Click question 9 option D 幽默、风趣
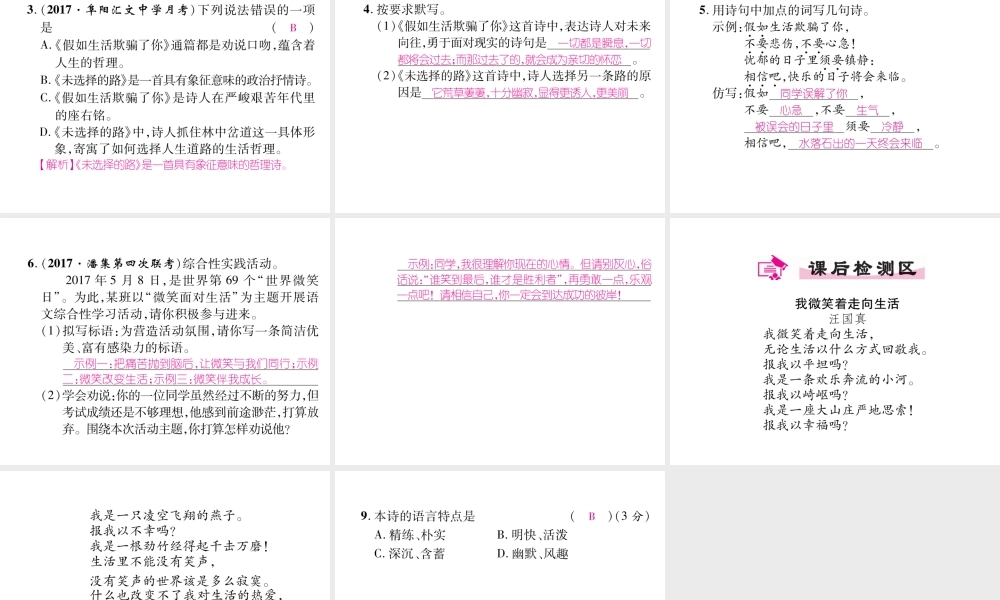 click(x=533, y=554)
